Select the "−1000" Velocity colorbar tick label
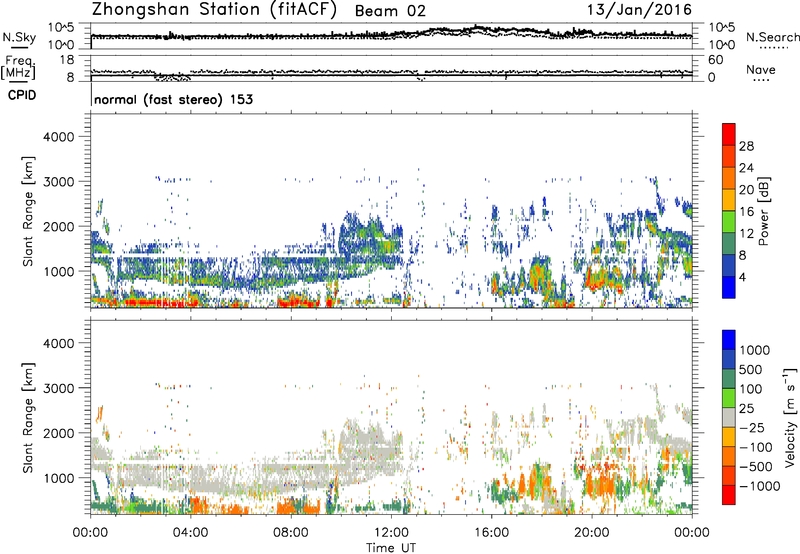The height and width of the screenshot is (554, 800). point(760,486)
